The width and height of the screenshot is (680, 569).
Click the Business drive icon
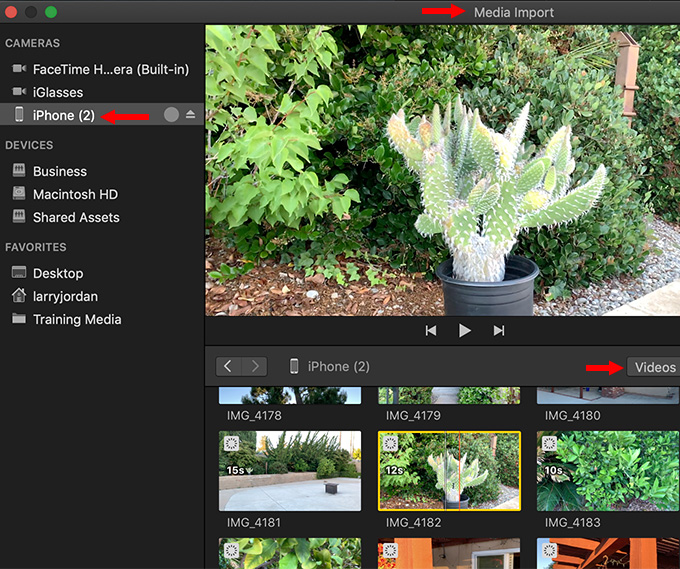click(x=19, y=170)
